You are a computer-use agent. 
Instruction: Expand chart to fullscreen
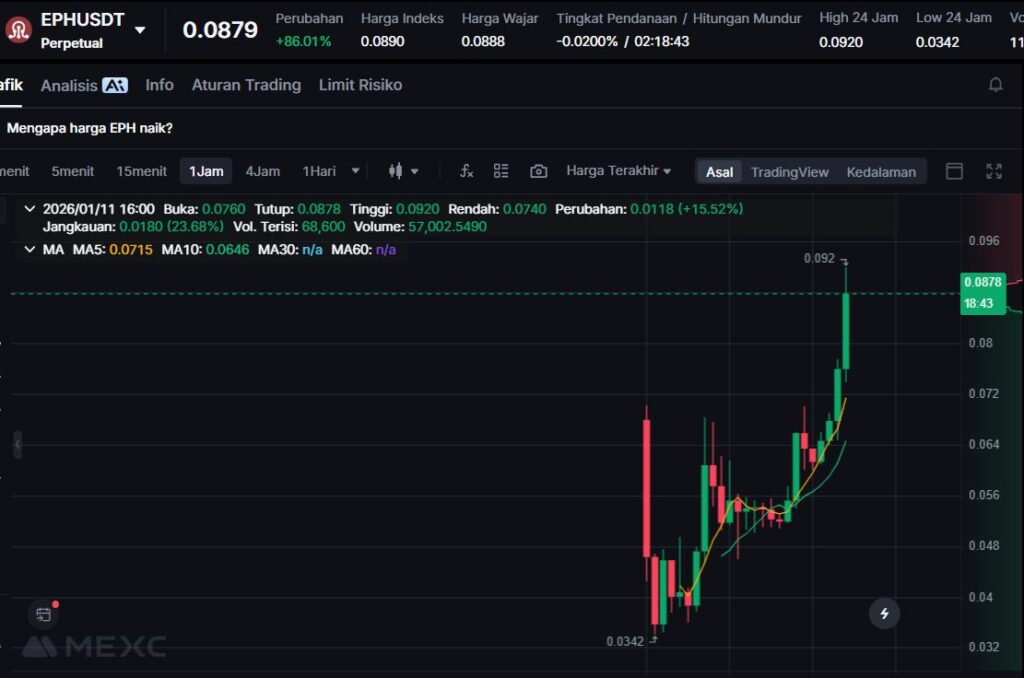pyautogui.click(x=993, y=171)
